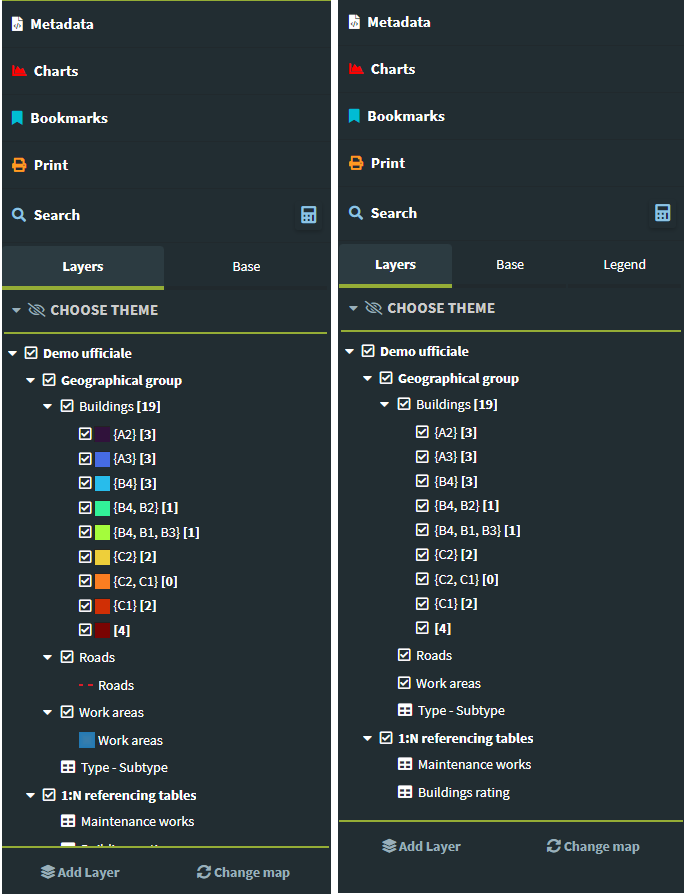The width and height of the screenshot is (684, 894).
Task: Uncheck Demo ufficiale in left panel
Action: coord(31,353)
